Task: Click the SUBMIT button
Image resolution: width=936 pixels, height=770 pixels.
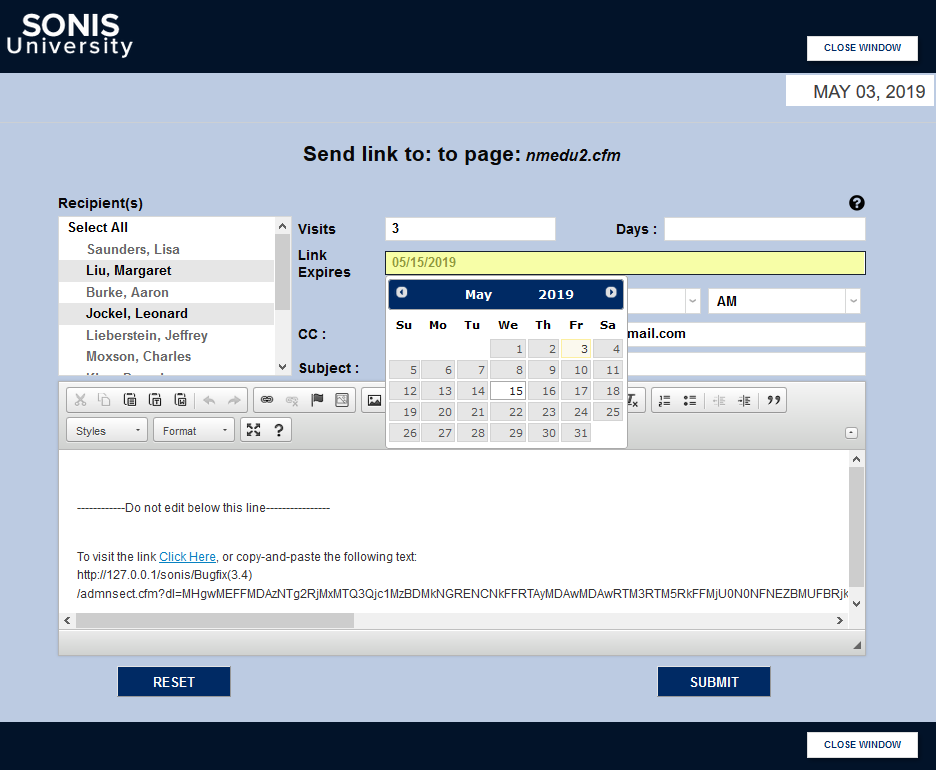Action: [714, 682]
